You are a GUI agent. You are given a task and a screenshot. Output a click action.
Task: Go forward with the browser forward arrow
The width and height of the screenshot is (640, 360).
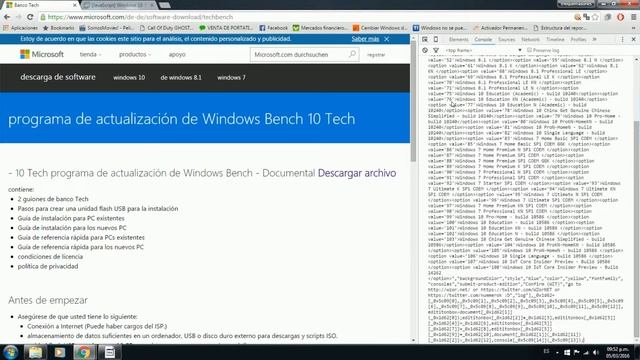coord(18,17)
